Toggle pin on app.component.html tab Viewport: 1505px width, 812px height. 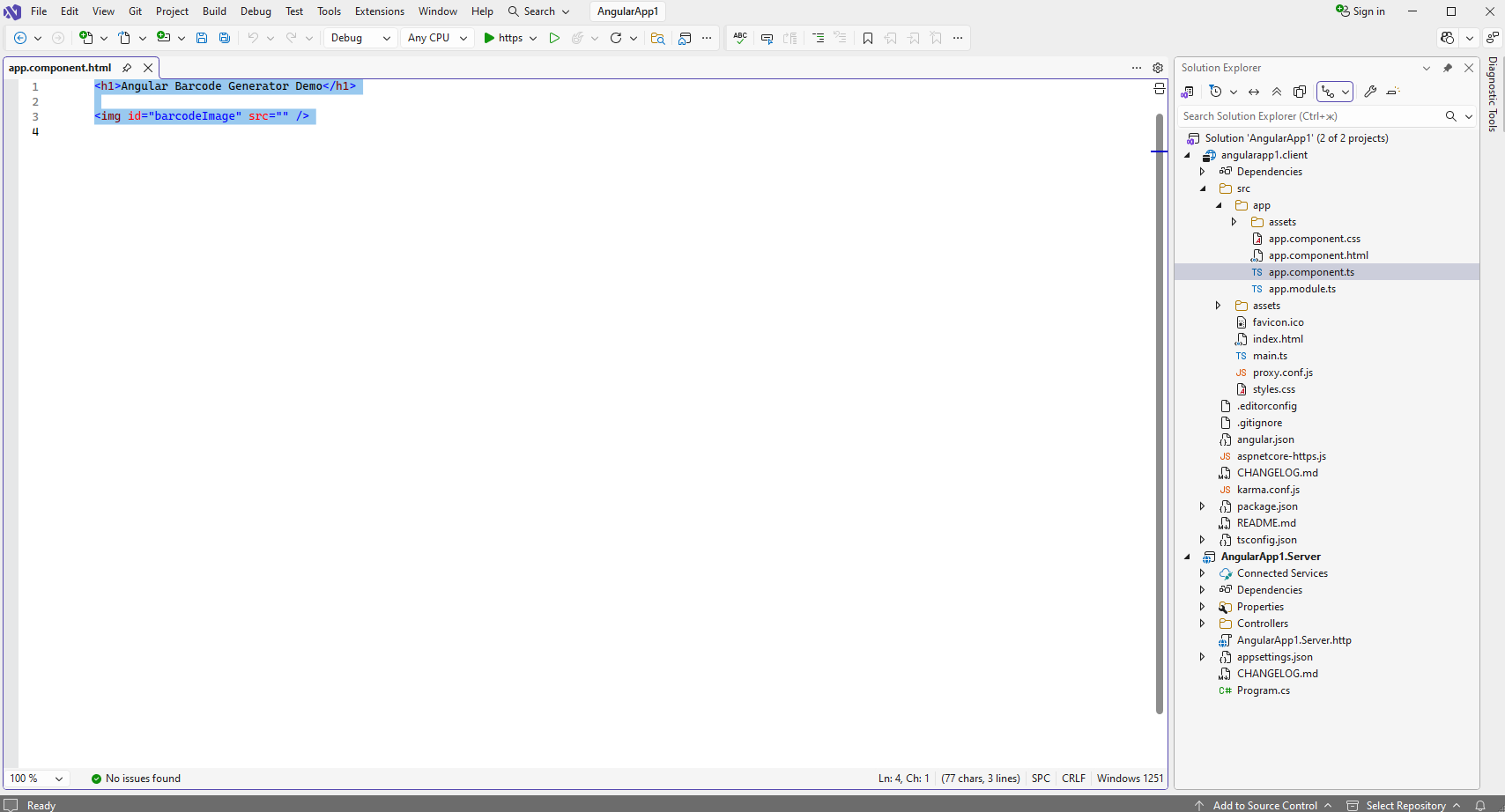(x=127, y=68)
